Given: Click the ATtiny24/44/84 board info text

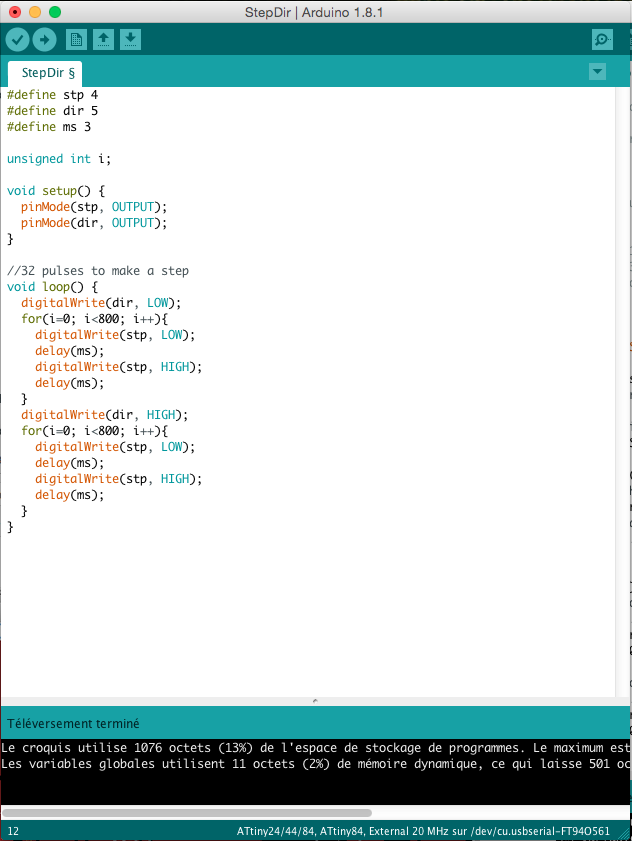Looking at the screenshot, I should [423, 831].
